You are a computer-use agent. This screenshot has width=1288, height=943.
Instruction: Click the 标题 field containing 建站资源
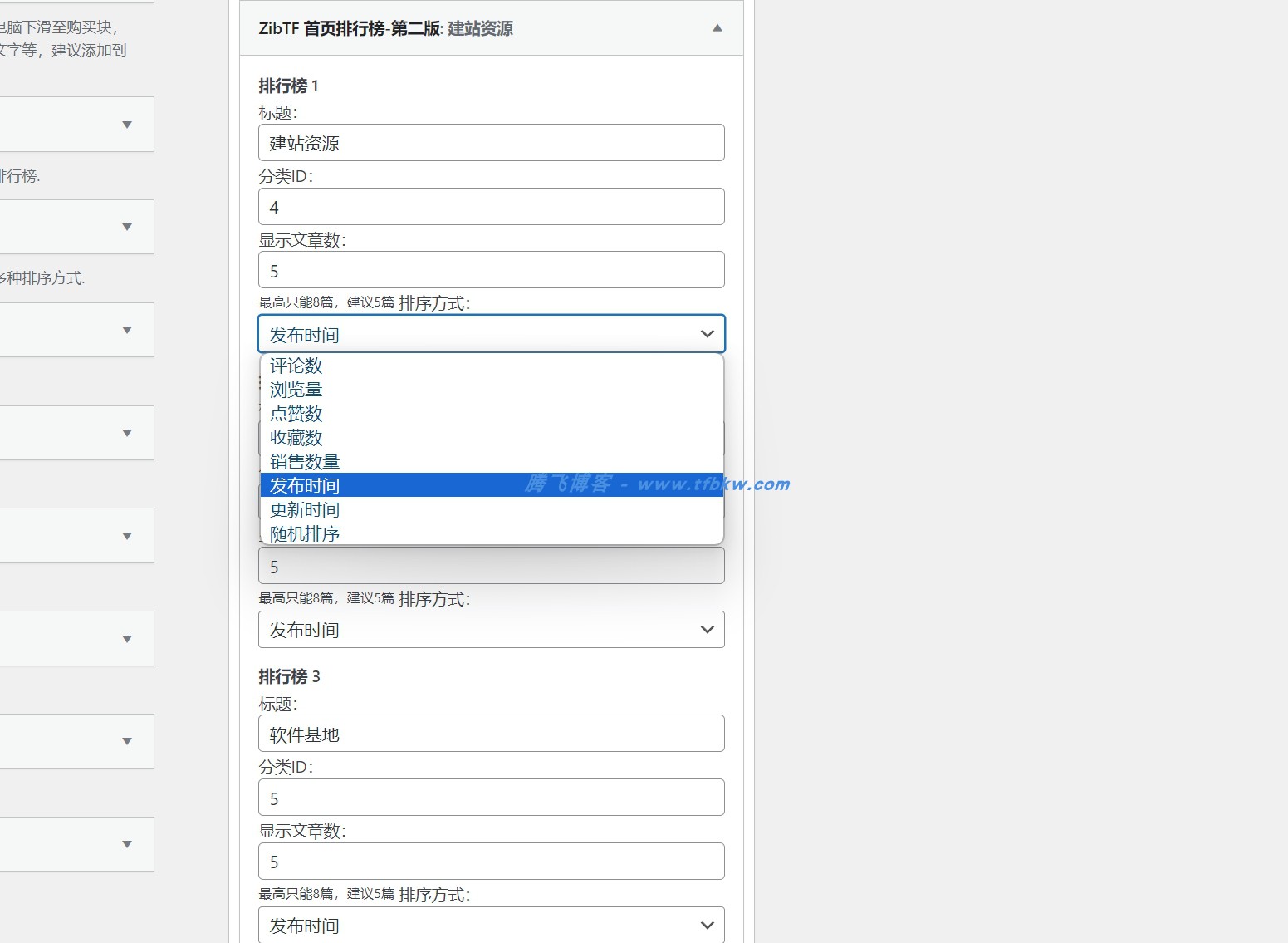(491, 142)
